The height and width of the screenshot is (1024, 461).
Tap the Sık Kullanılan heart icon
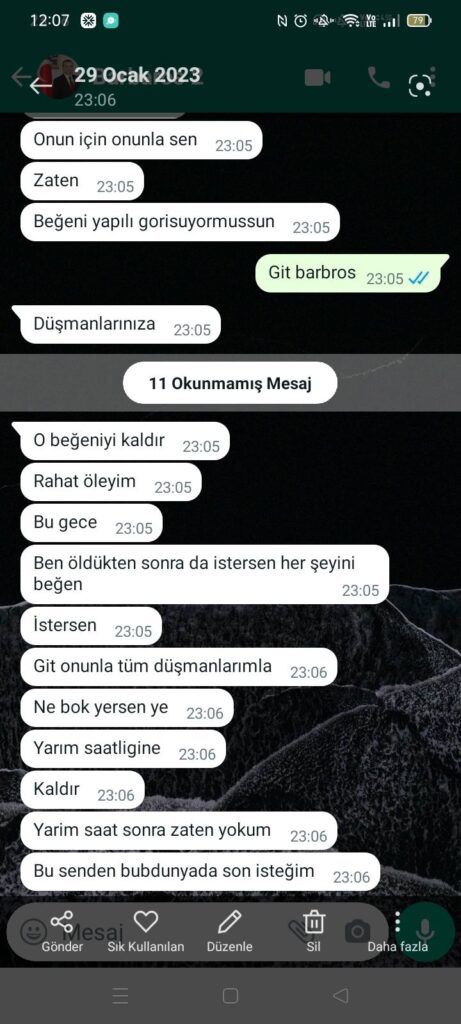coord(146,921)
